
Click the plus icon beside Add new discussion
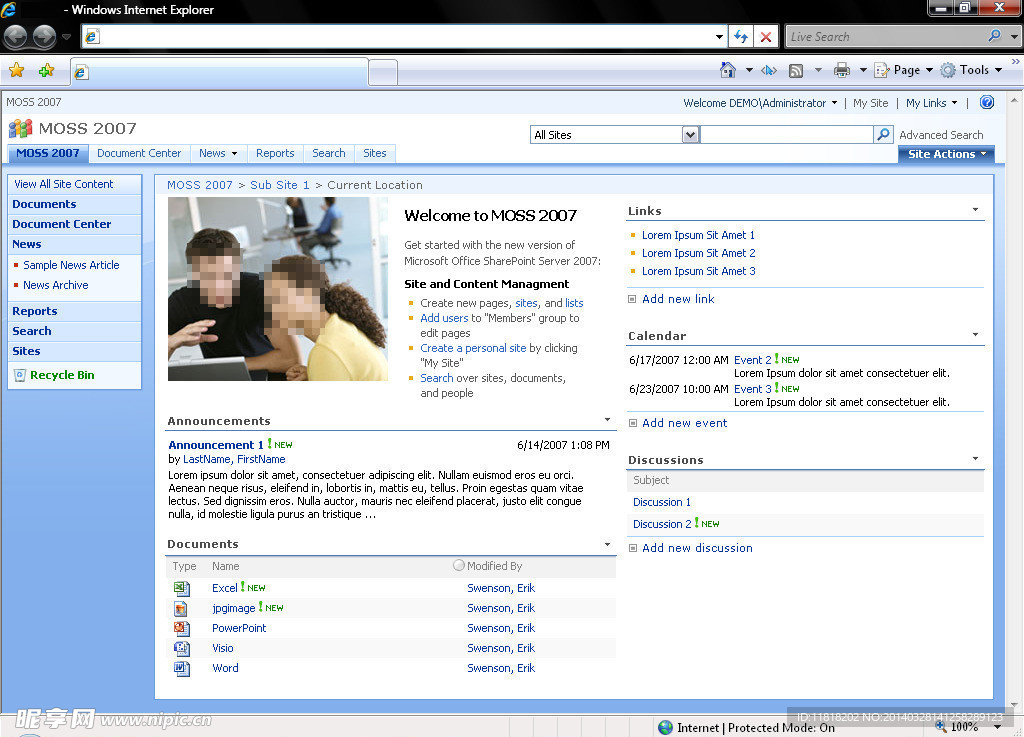(x=632, y=548)
